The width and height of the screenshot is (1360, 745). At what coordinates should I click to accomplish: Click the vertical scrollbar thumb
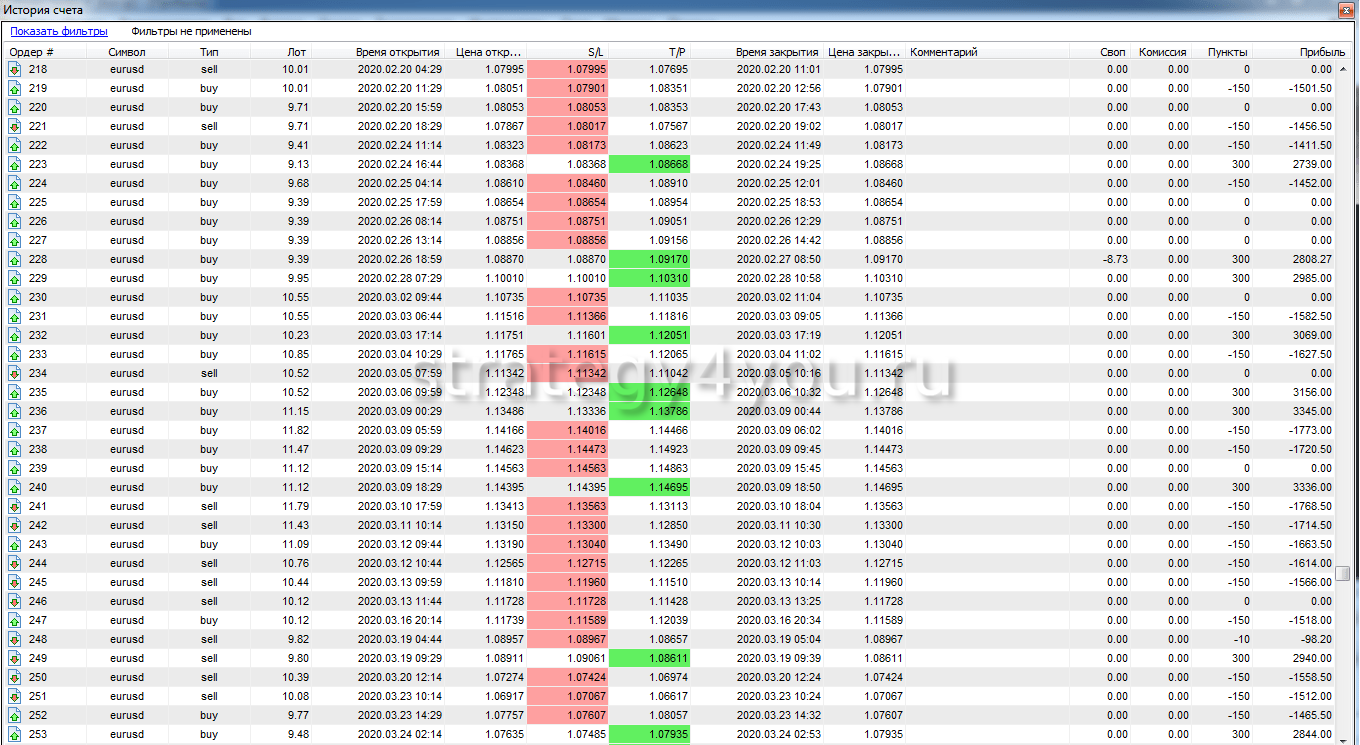pos(1343,573)
